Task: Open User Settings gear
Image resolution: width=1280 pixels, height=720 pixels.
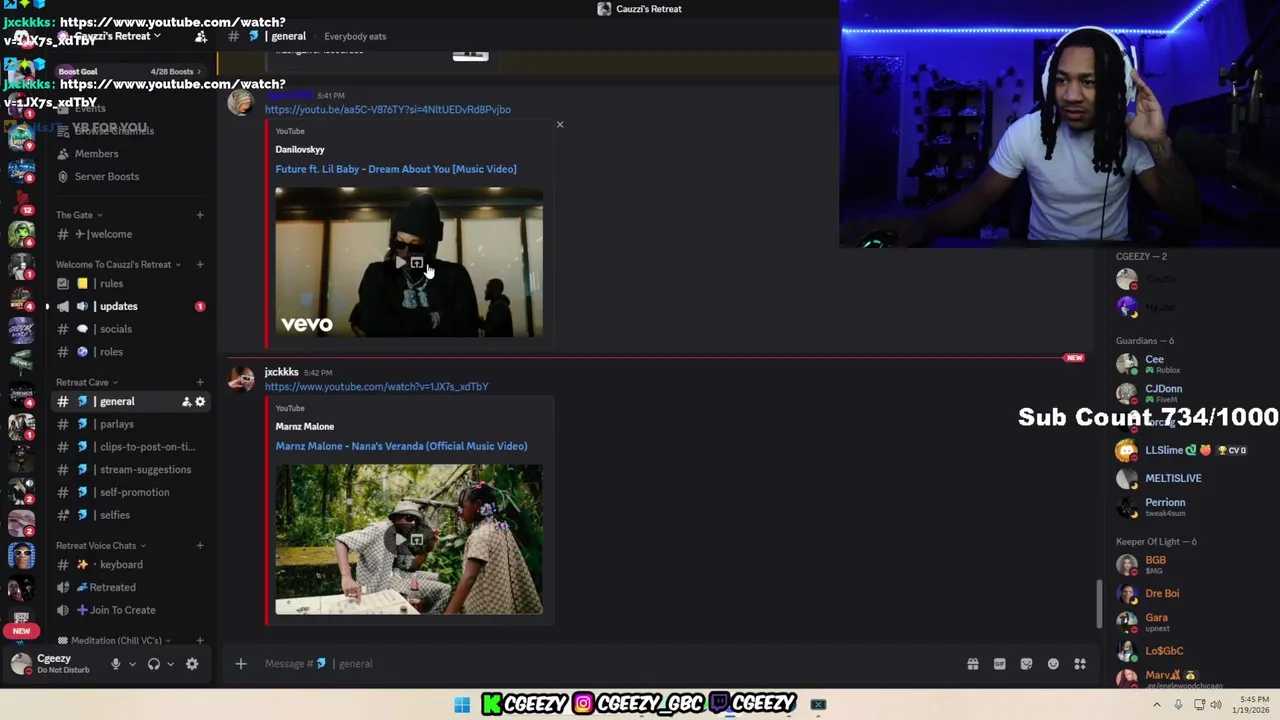Action: point(192,664)
